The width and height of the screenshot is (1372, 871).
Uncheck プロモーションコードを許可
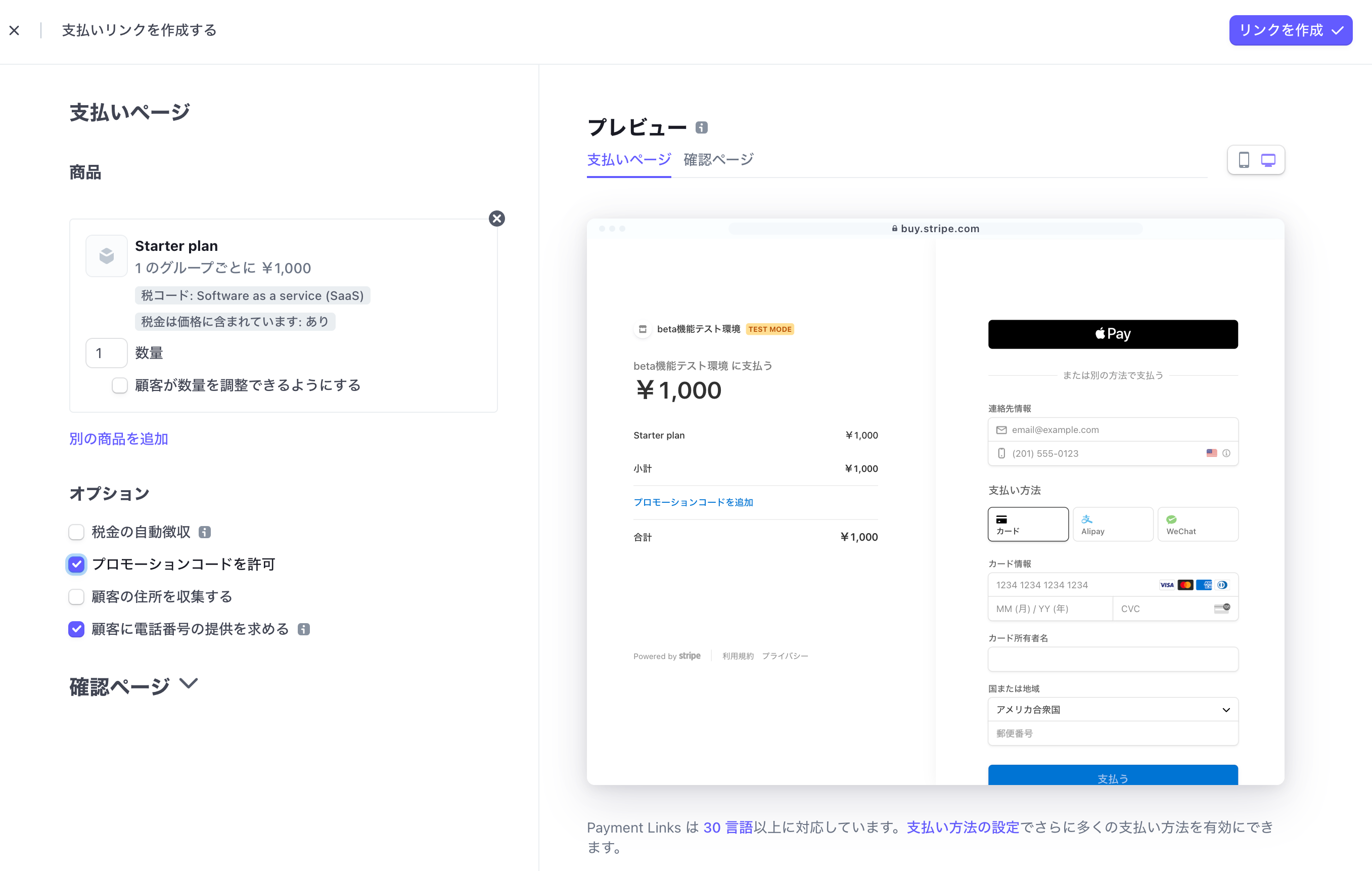pos(76,564)
